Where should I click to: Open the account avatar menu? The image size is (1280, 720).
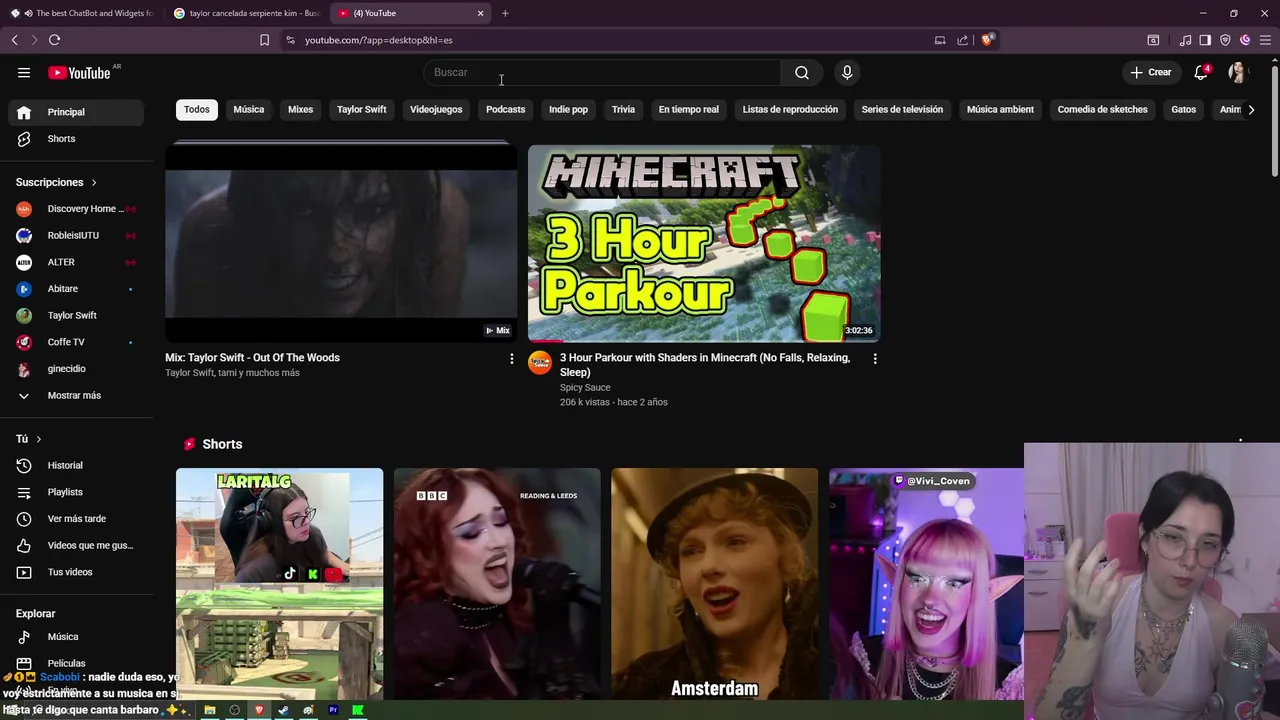coord(1238,72)
